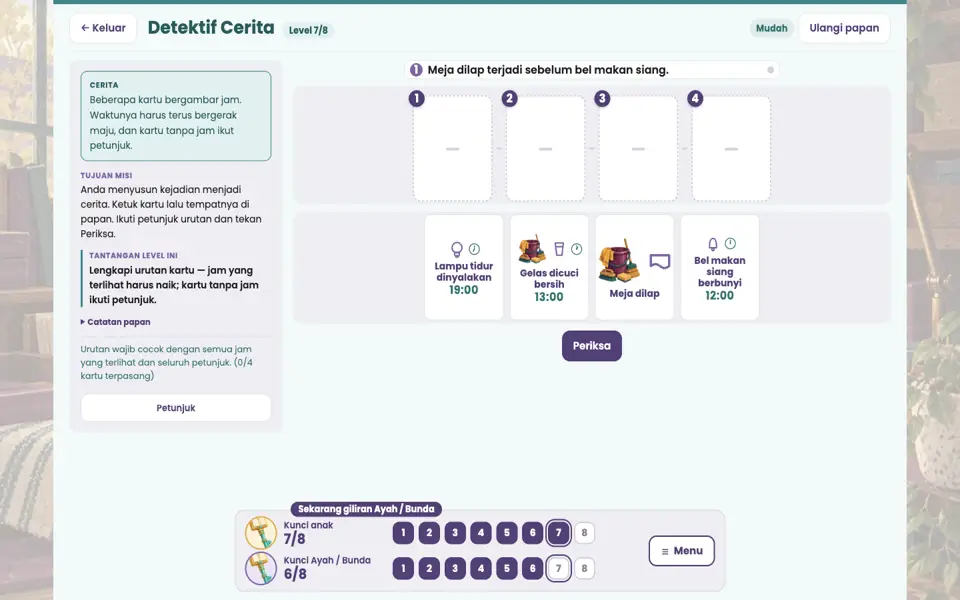This screenshot has height=600, width=960.
Task: Select Kunci Ayah / Bunda level 2
Action: coord(429,568)
